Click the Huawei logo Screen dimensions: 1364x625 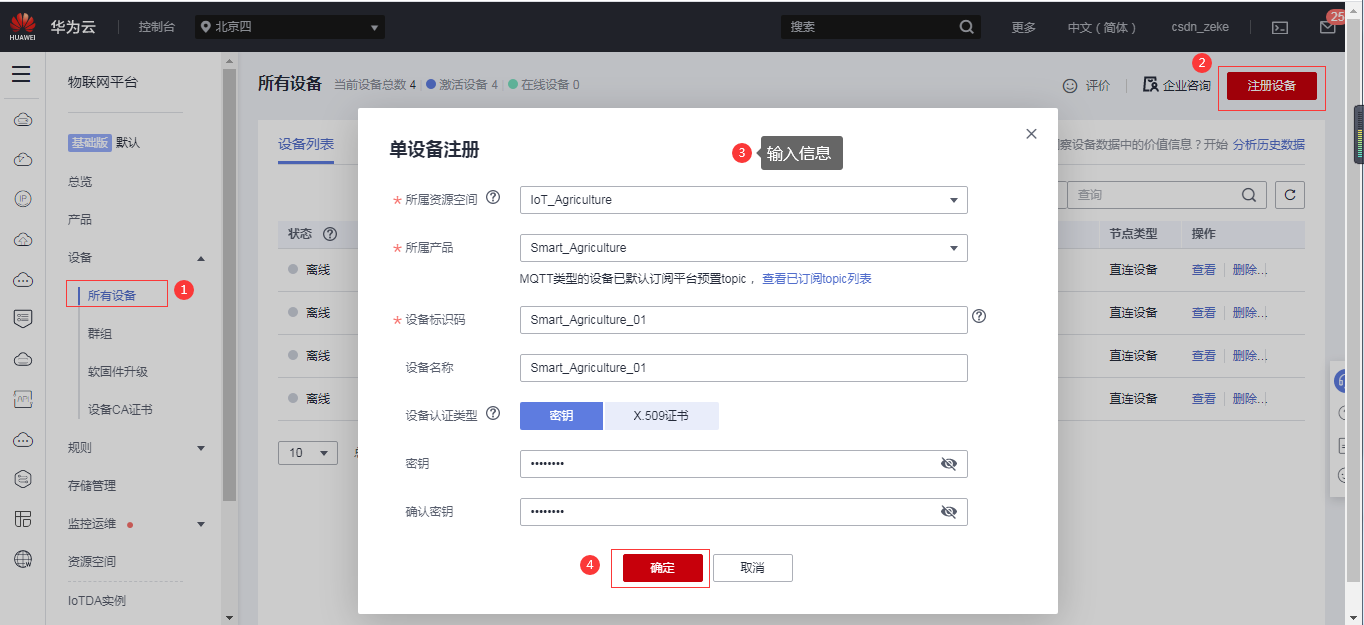pyautogui.click(x=22, y=26)
